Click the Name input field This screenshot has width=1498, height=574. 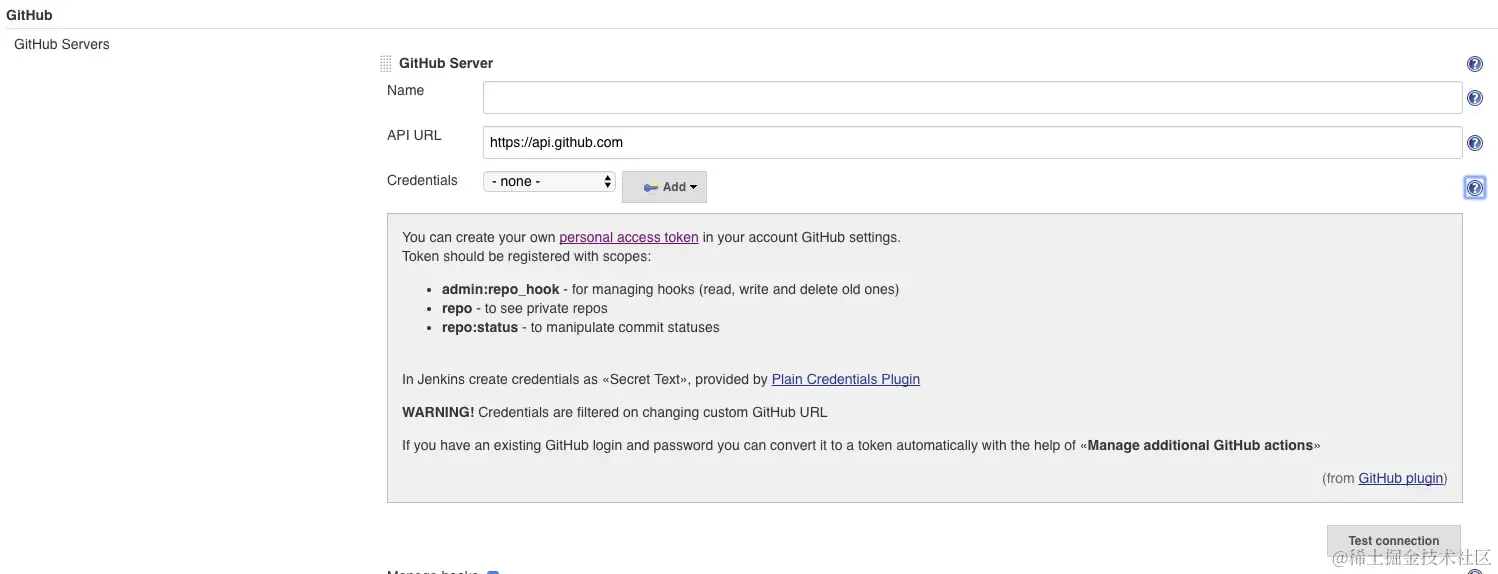pyautogui.click(x=972, y=97)
